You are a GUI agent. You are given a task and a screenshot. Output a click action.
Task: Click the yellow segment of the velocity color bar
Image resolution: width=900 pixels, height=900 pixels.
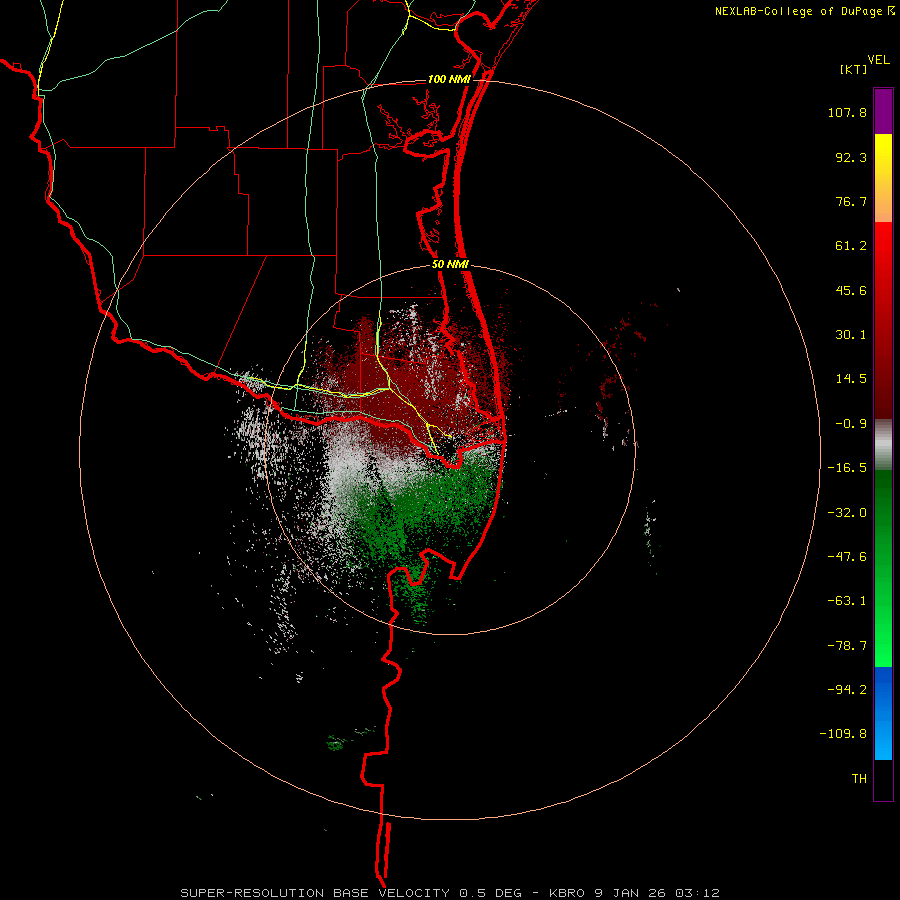(x=883, y=178)
